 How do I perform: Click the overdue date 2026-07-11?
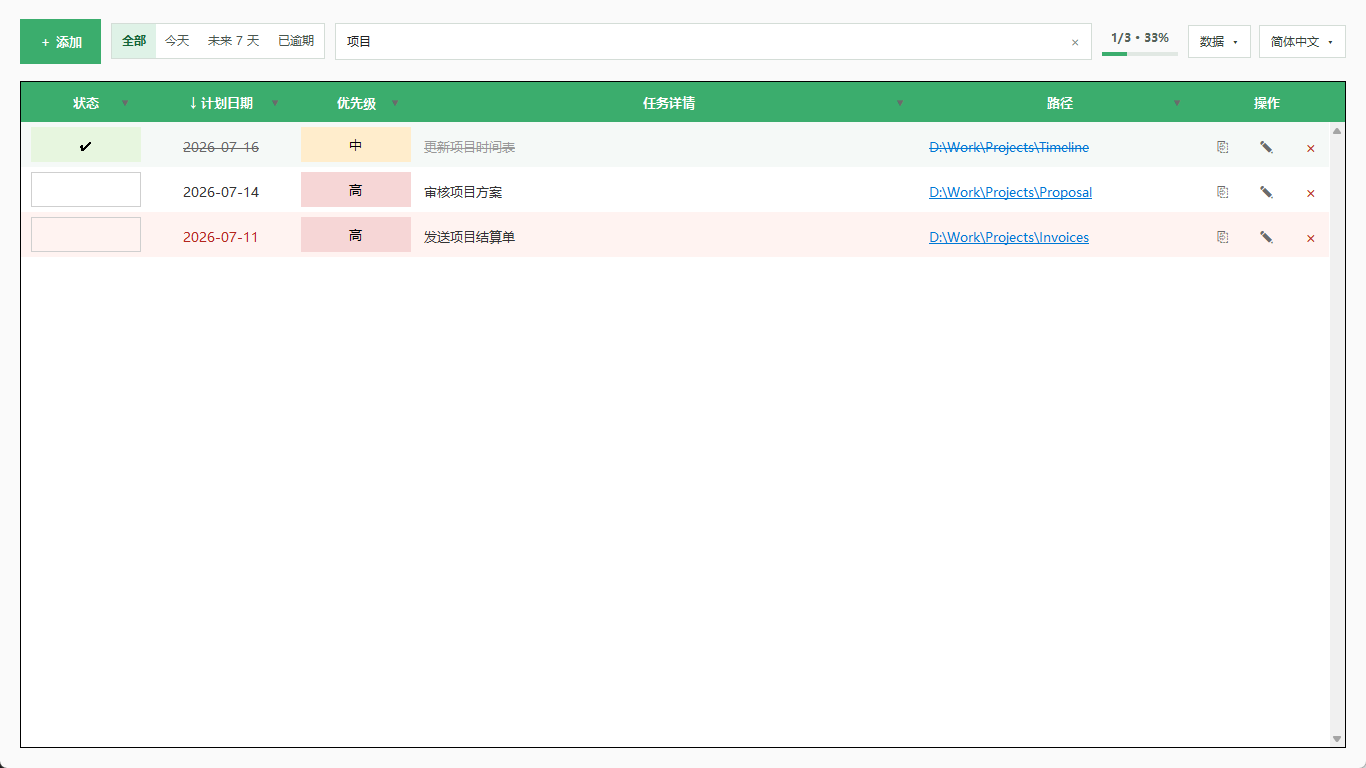221,237
